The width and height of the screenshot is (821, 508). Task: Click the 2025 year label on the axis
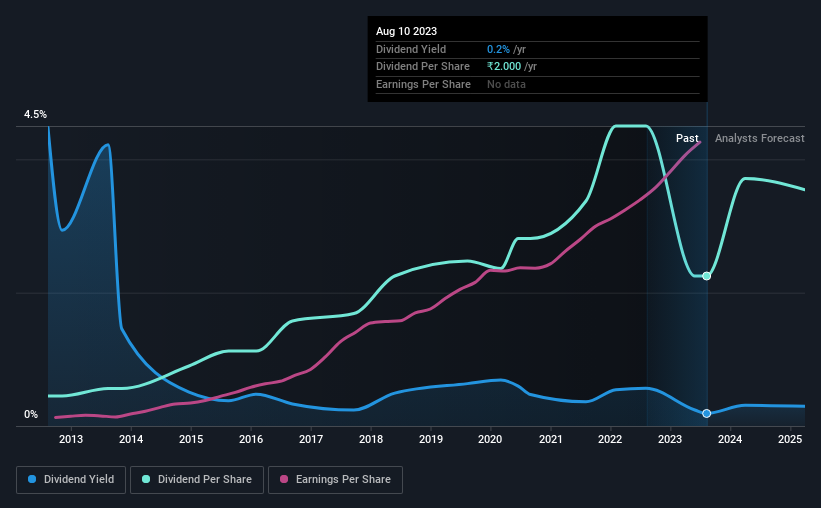(x=790, y=439)
